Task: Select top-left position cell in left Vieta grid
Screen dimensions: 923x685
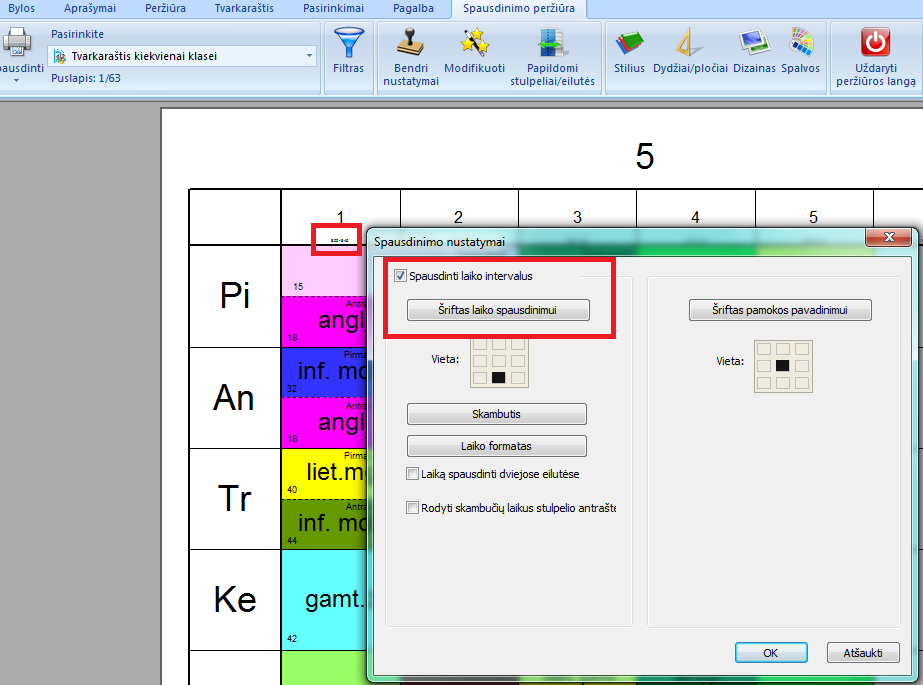Action: coord(480,344)
